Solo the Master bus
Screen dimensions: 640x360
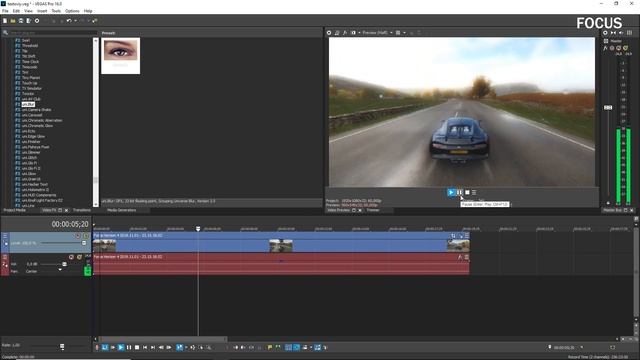625,48
